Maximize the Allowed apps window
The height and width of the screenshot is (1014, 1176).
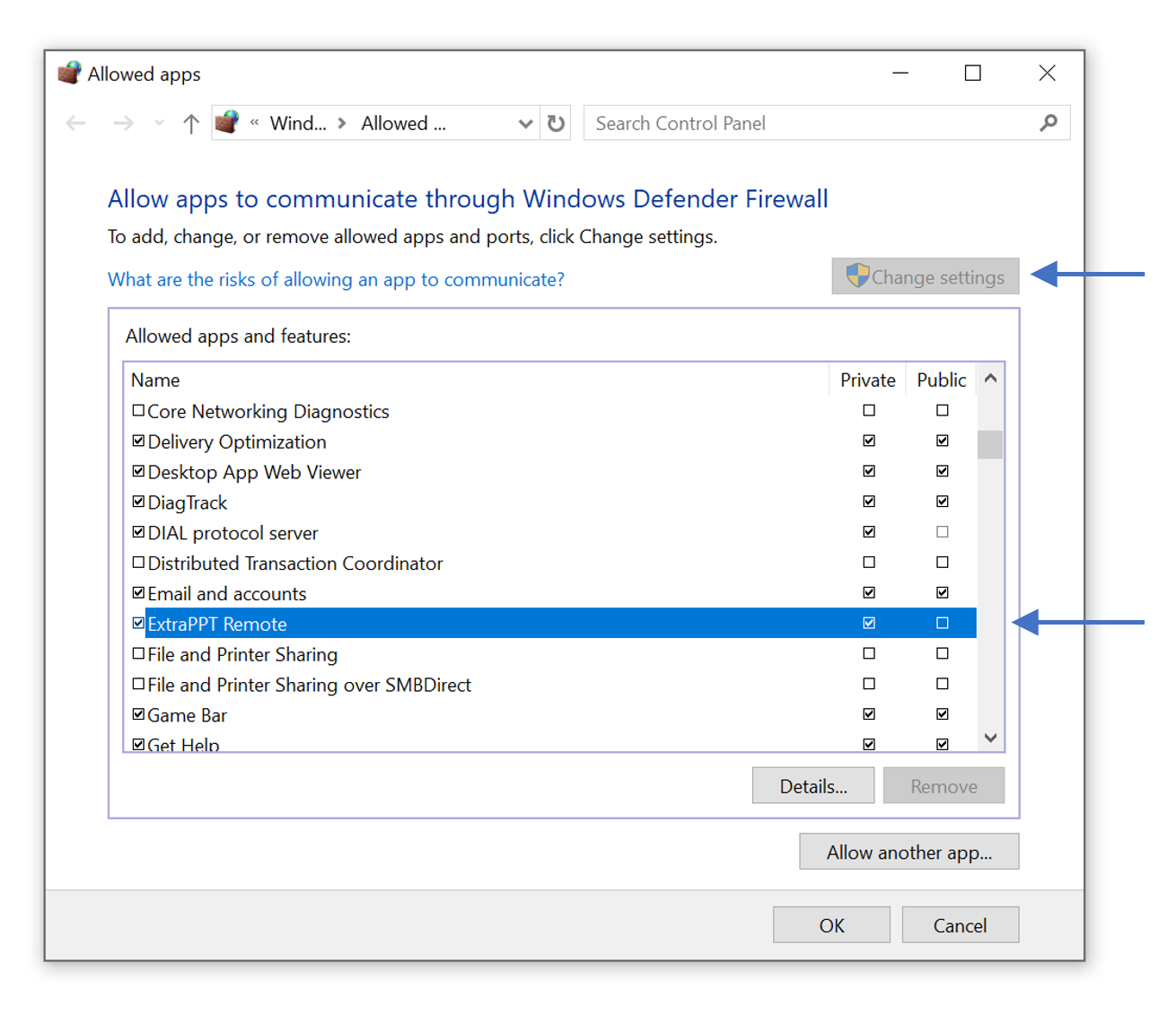pyautogui.click(x=972, y=73)
